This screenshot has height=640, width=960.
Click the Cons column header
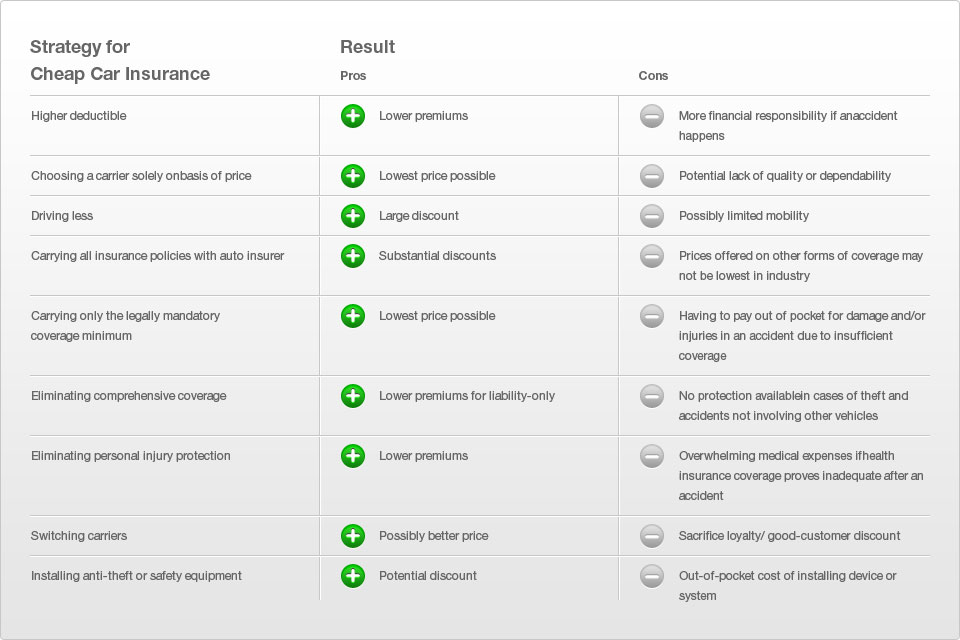point(653,76)
